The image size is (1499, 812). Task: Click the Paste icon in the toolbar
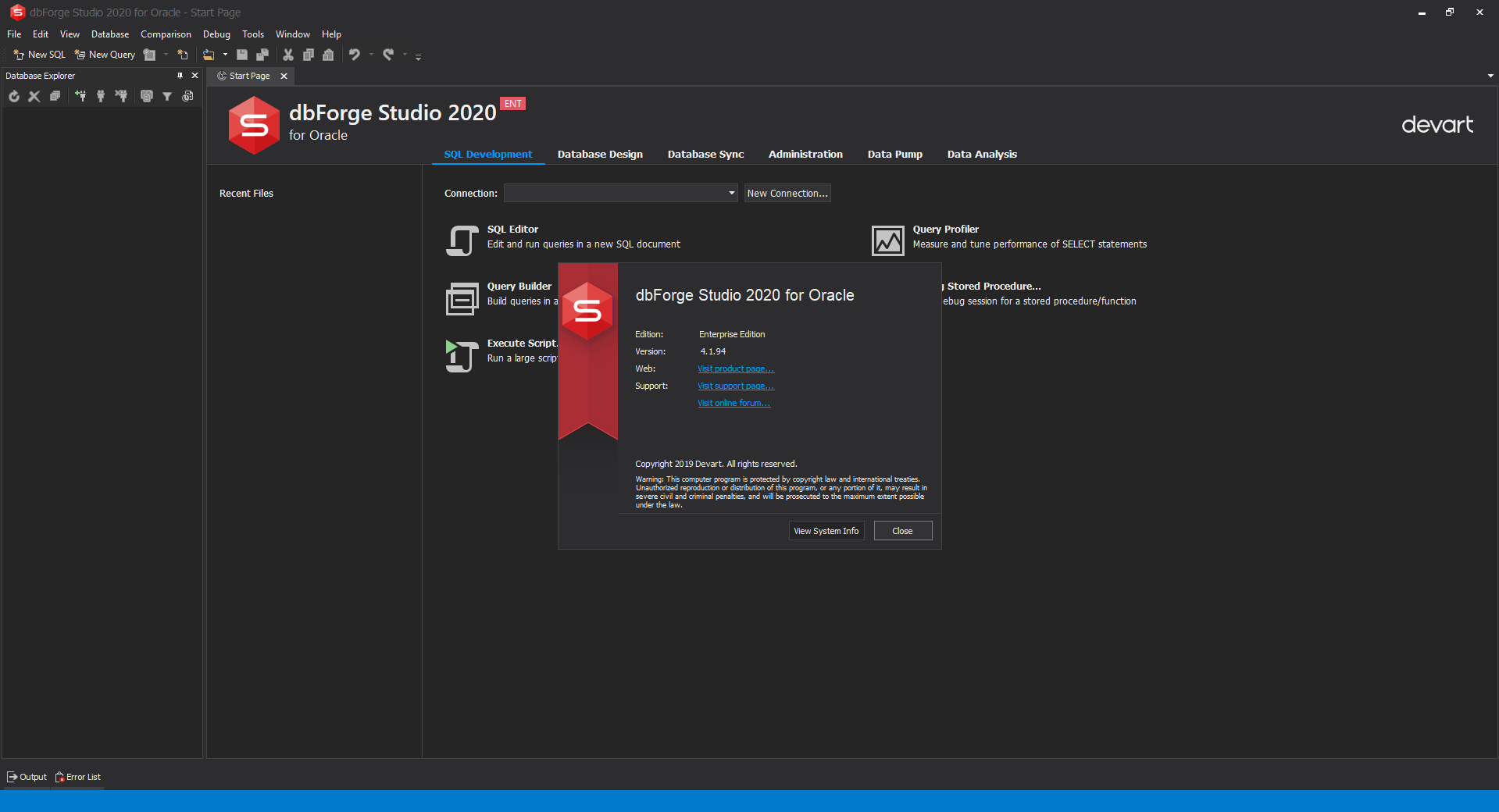pyautogui.click(x=328, y=55)
